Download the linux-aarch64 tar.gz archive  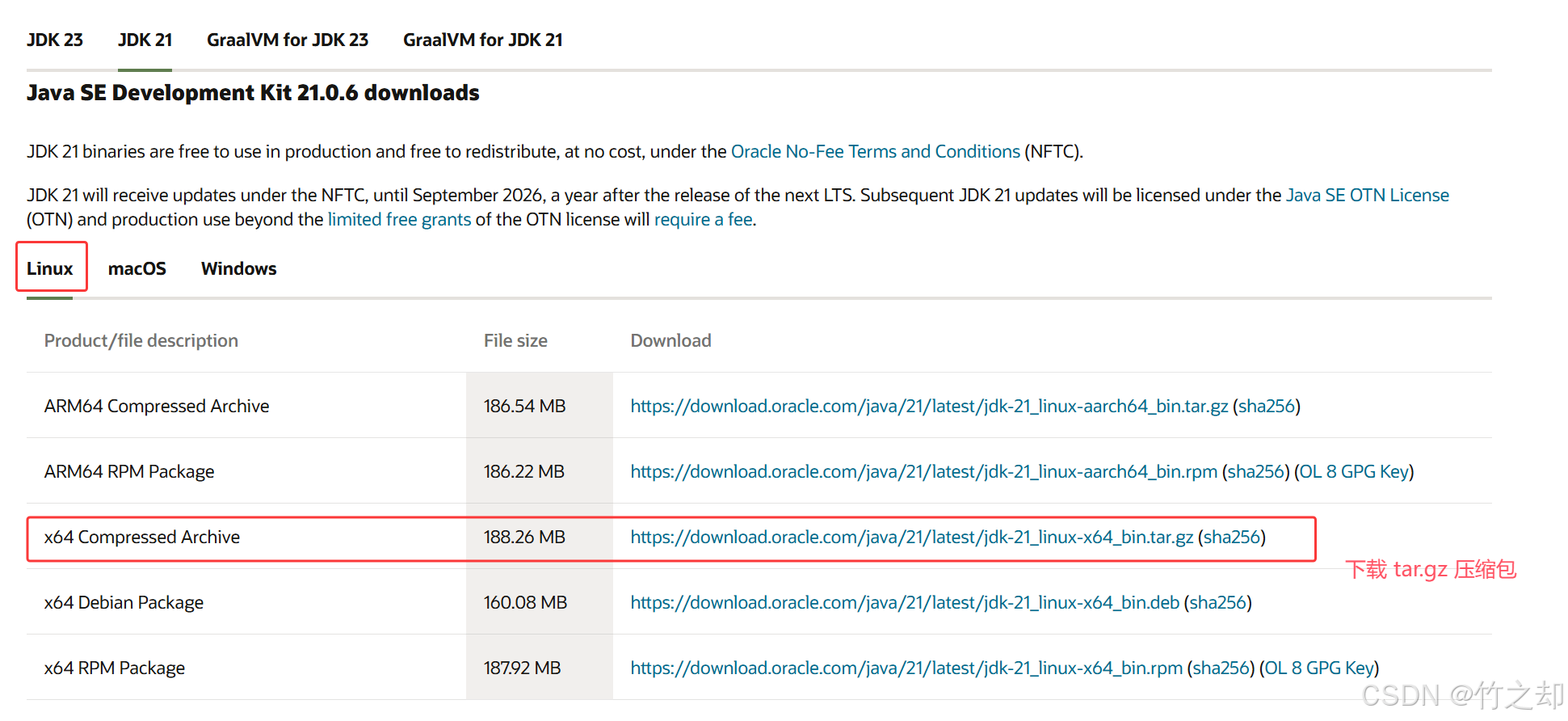(x=929, y=406)
